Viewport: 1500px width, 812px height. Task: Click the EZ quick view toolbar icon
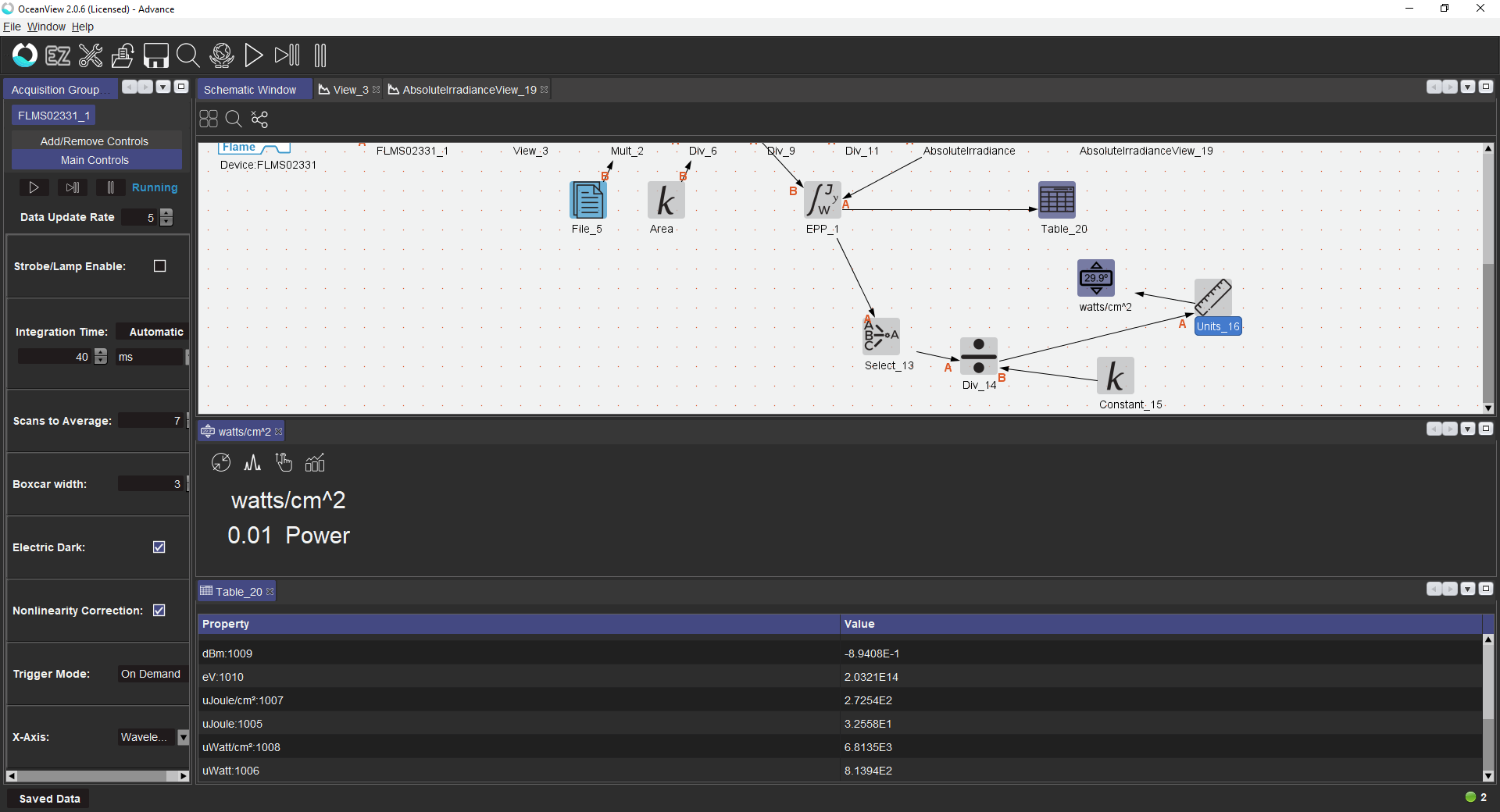58,55
